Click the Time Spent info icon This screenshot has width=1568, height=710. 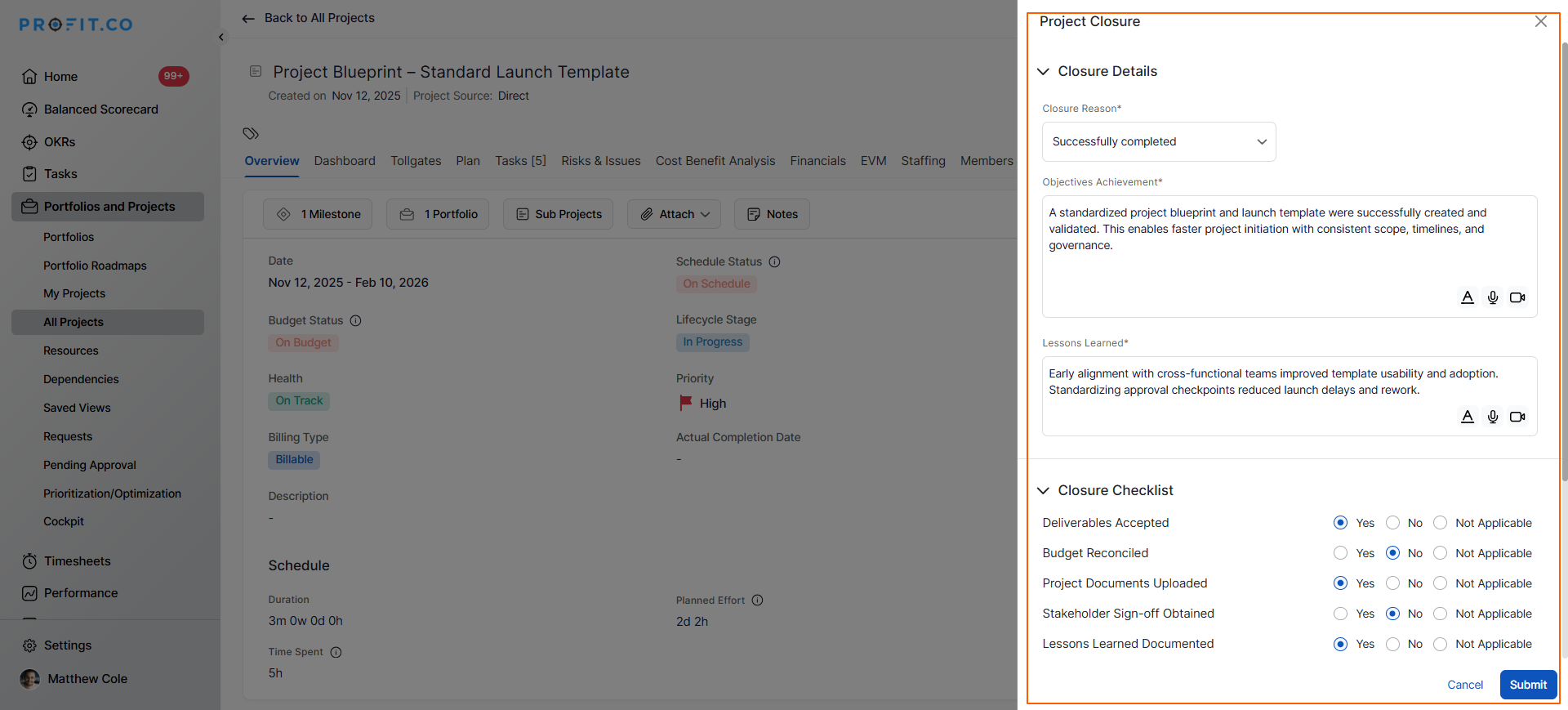(336, 653)
